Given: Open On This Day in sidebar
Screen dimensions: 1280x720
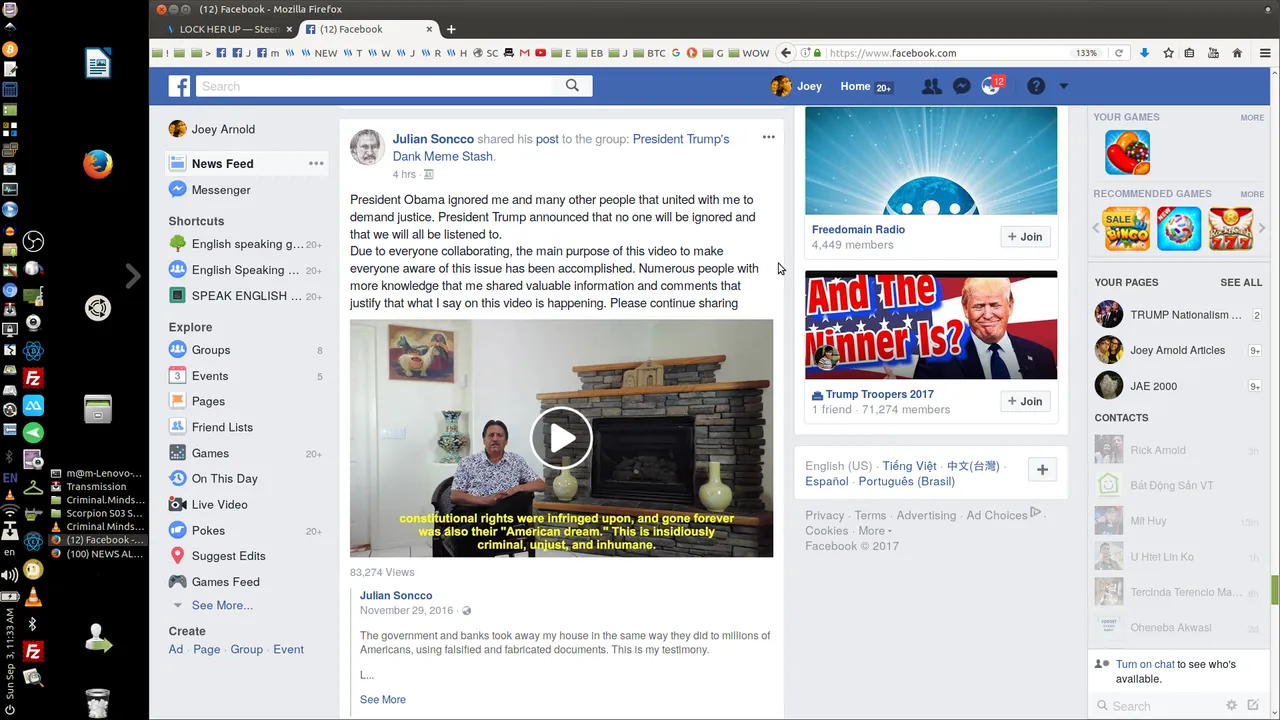Looking at the screenshot, I should (225, 479).
